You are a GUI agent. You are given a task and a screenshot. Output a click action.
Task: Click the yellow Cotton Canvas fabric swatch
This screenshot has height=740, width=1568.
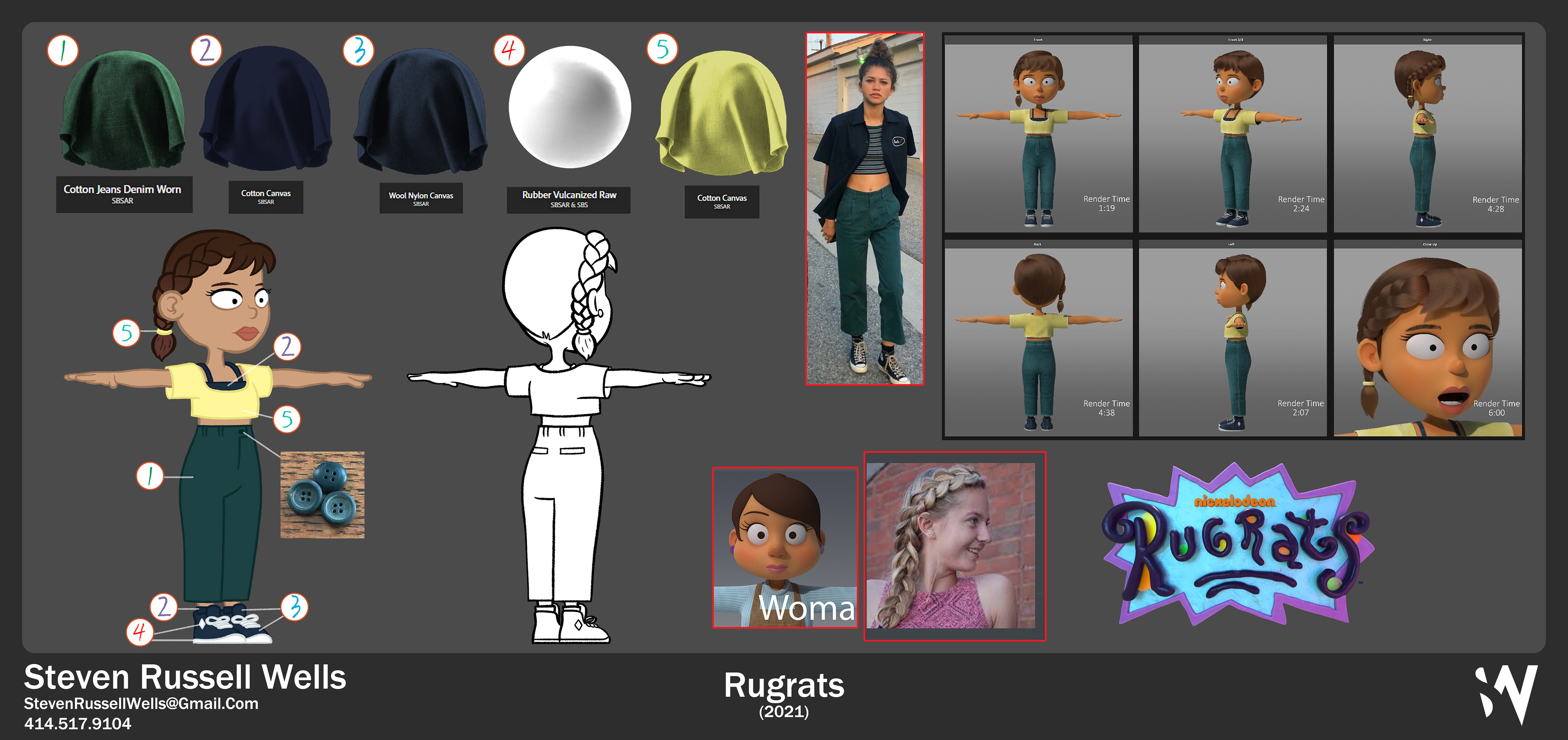[721, 113]
